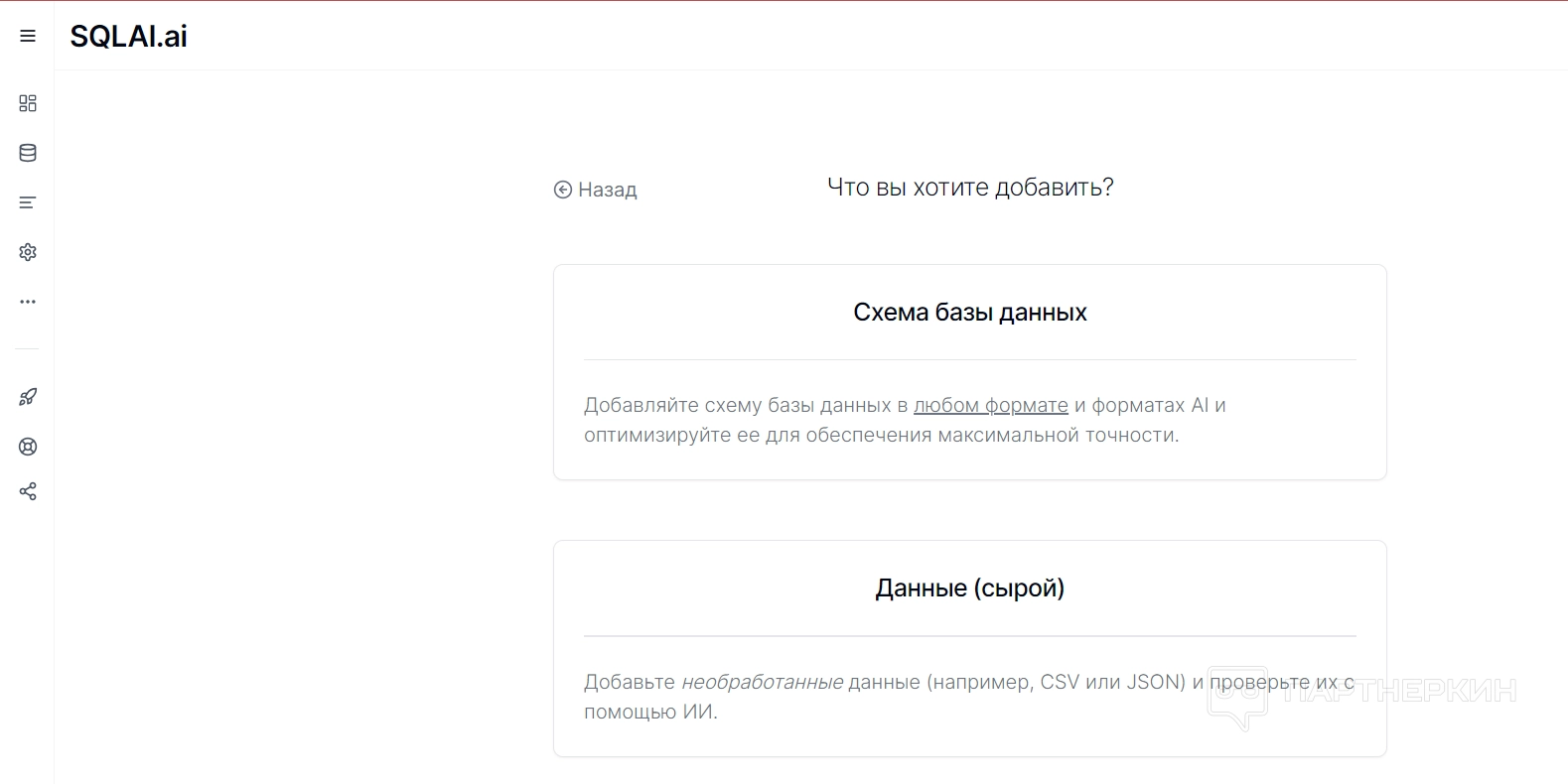
Task: Click the "Что вы хотите добавить?" heading
Action: pos(970,188)
